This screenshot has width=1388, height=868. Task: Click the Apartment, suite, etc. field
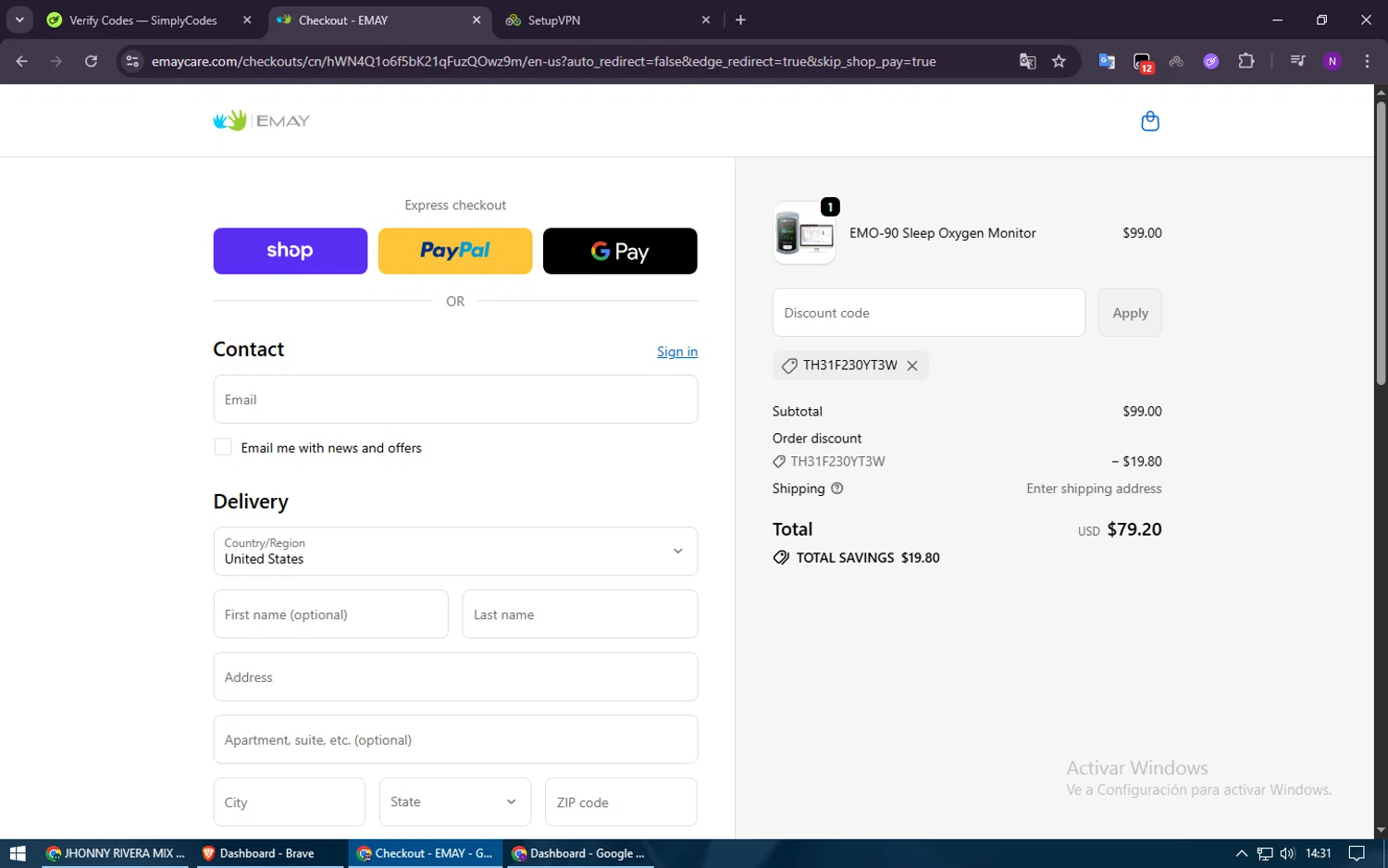tap(455, 739)
